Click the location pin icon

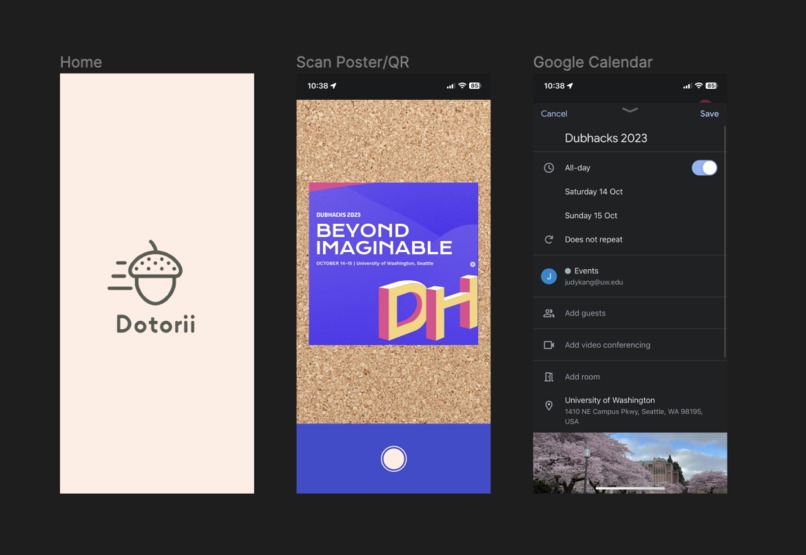coord(548,405)
